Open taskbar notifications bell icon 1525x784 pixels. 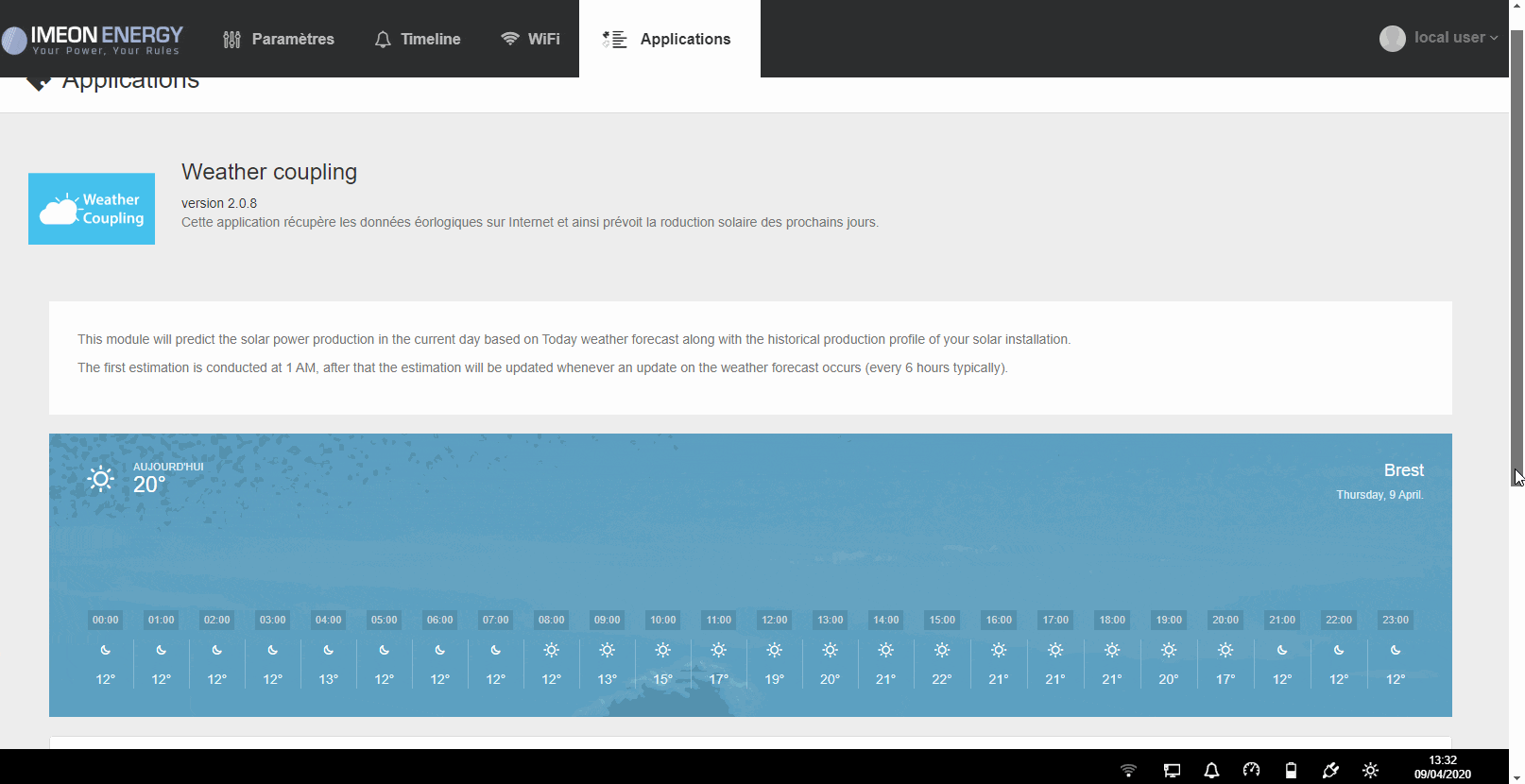click(1211, 771)
